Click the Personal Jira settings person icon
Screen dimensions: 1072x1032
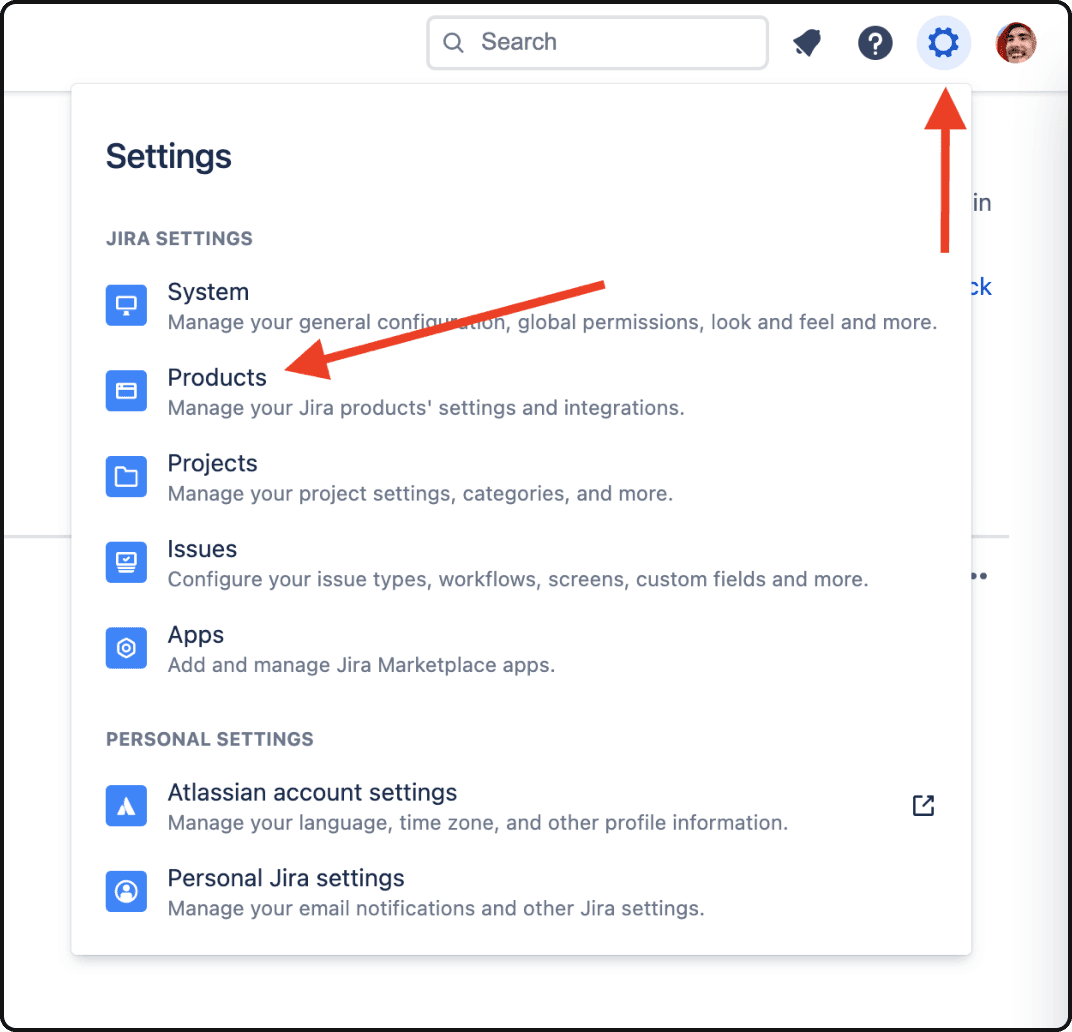click(x=126, y=891)
